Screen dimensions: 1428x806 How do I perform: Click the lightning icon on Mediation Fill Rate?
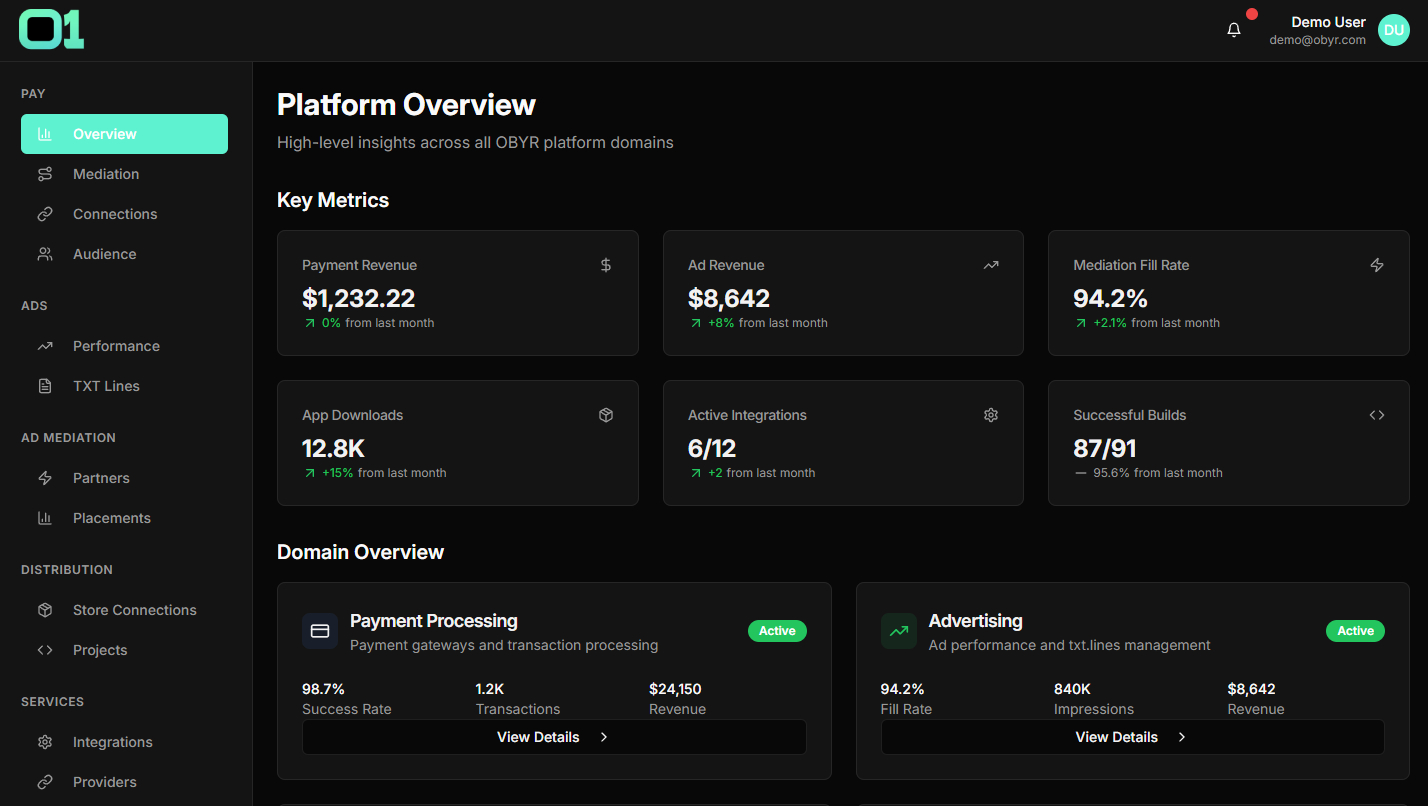point(1377,265)
